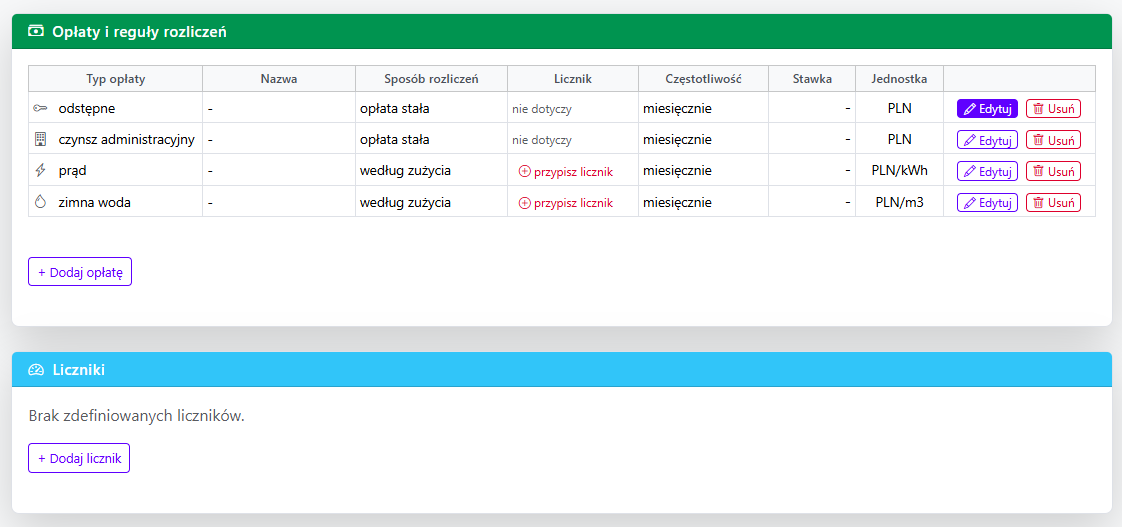
Task: Click the lightning bolt icon beside prąd
Action: [39, 171]
